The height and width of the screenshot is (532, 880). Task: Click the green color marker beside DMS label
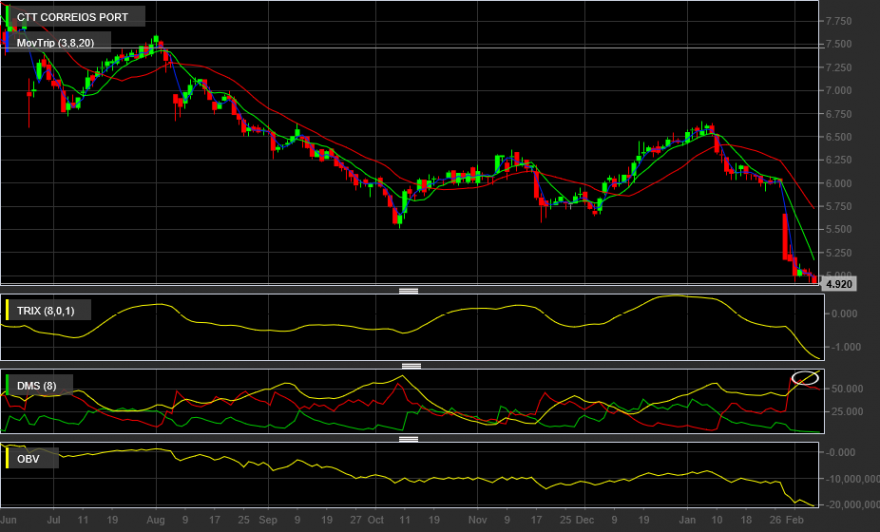click(7, 386)
